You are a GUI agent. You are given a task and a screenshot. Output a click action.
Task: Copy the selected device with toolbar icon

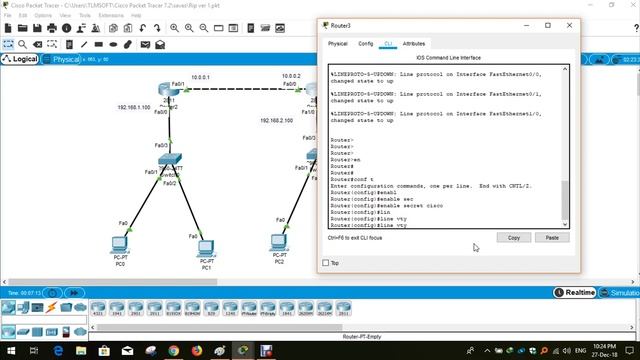(x=113, y=28)
